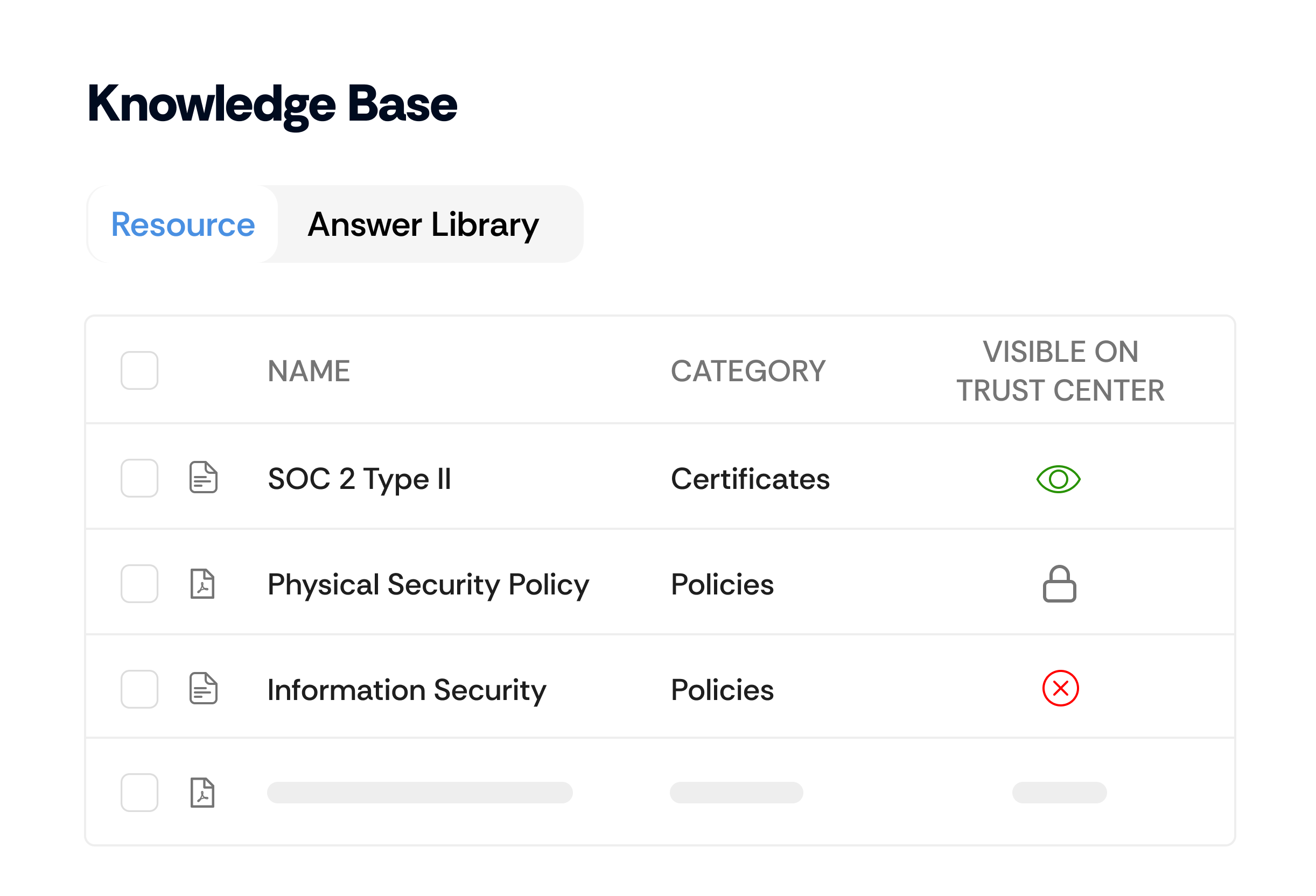Screen dimensions: 1316x896
Task: Tick the checkbox in the placeholder row
Action: click(x=139, y=793)
